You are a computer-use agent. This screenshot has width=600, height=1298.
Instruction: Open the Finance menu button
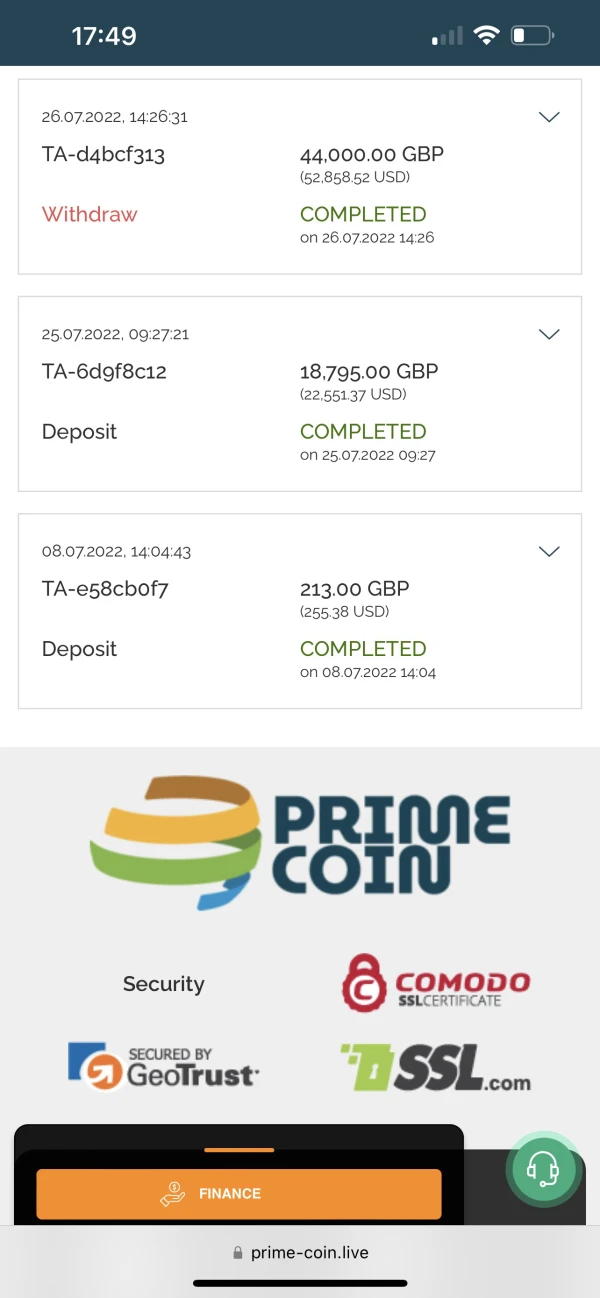239,1193
